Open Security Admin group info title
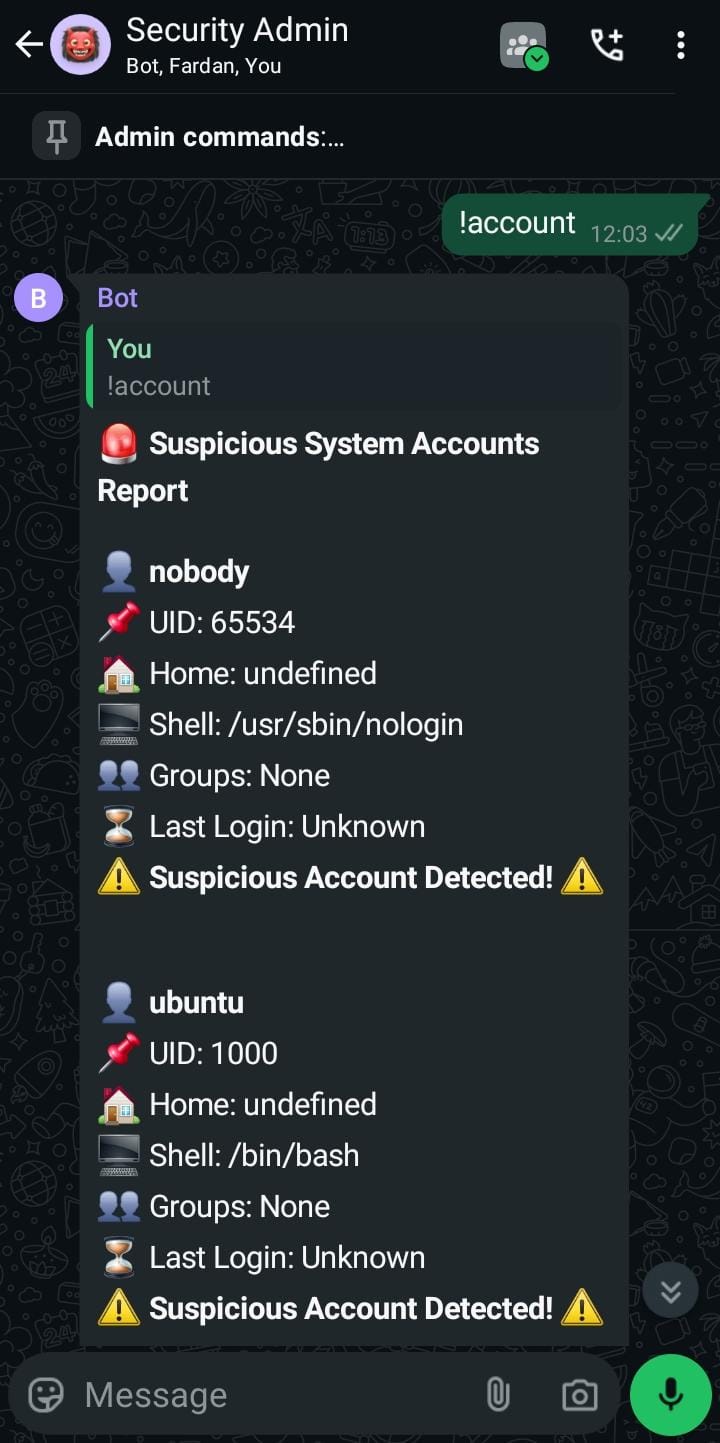 pyautogui.click(x=237, y=31)
